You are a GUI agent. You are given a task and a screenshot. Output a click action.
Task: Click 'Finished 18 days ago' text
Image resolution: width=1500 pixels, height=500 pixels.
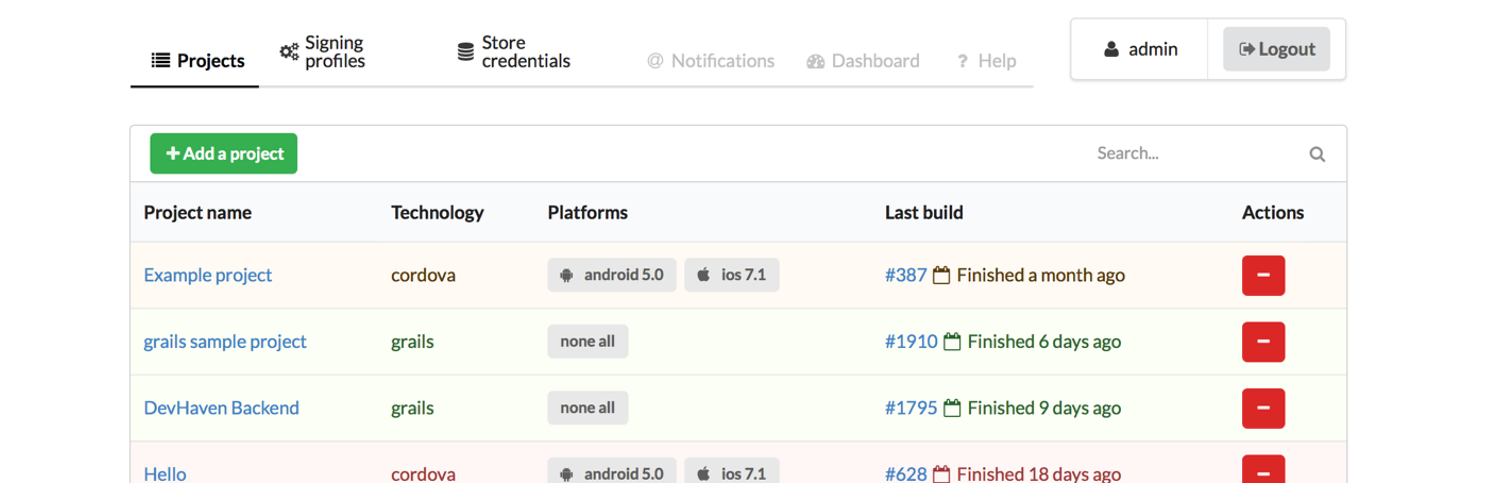[x=1039, y=474]
